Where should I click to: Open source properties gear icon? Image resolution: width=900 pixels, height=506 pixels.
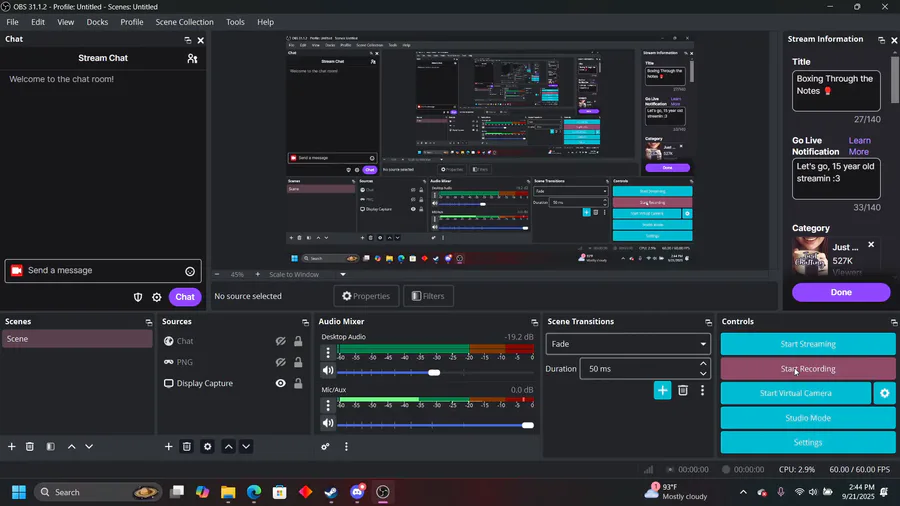tap(208, 446)
